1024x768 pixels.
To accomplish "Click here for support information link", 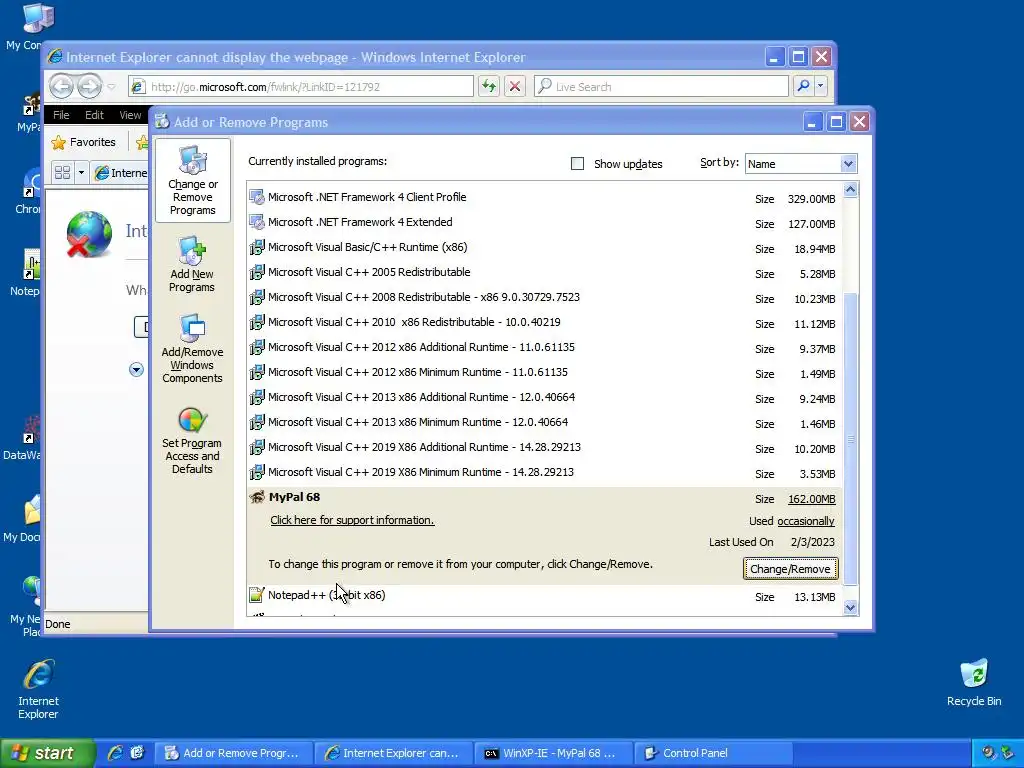I will 352,520.
